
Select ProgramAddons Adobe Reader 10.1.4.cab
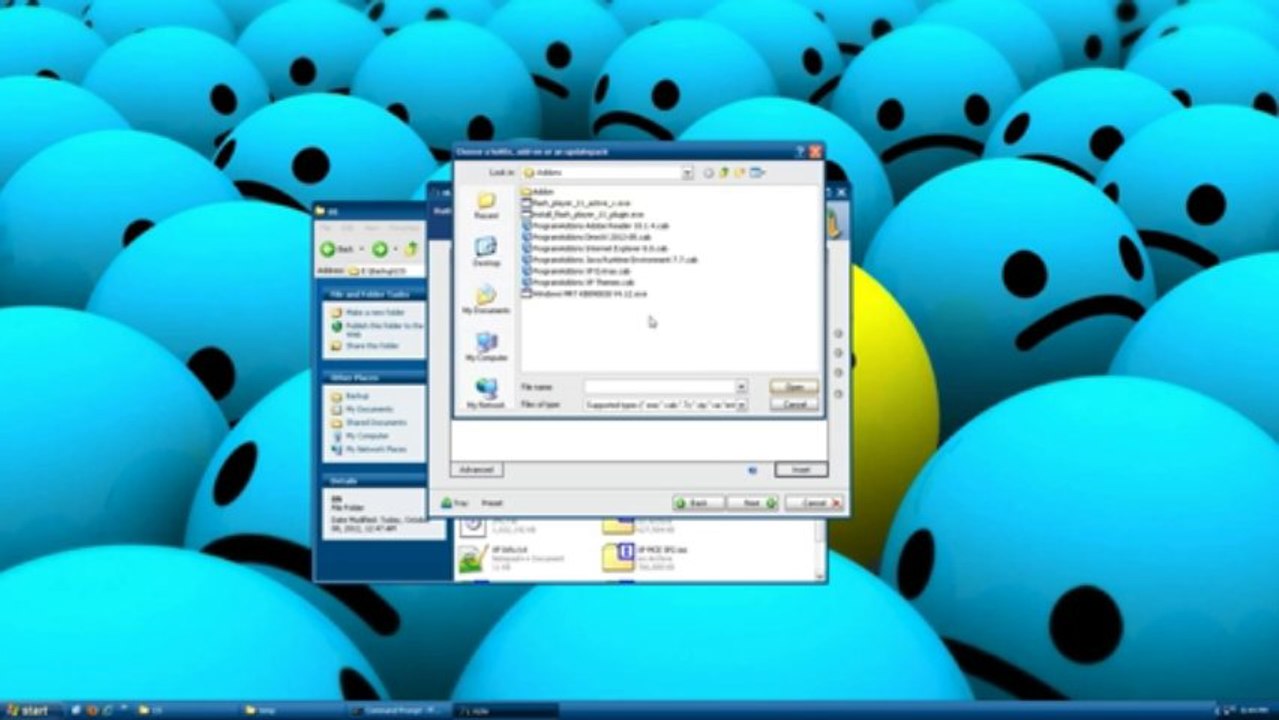pos(593,225)
